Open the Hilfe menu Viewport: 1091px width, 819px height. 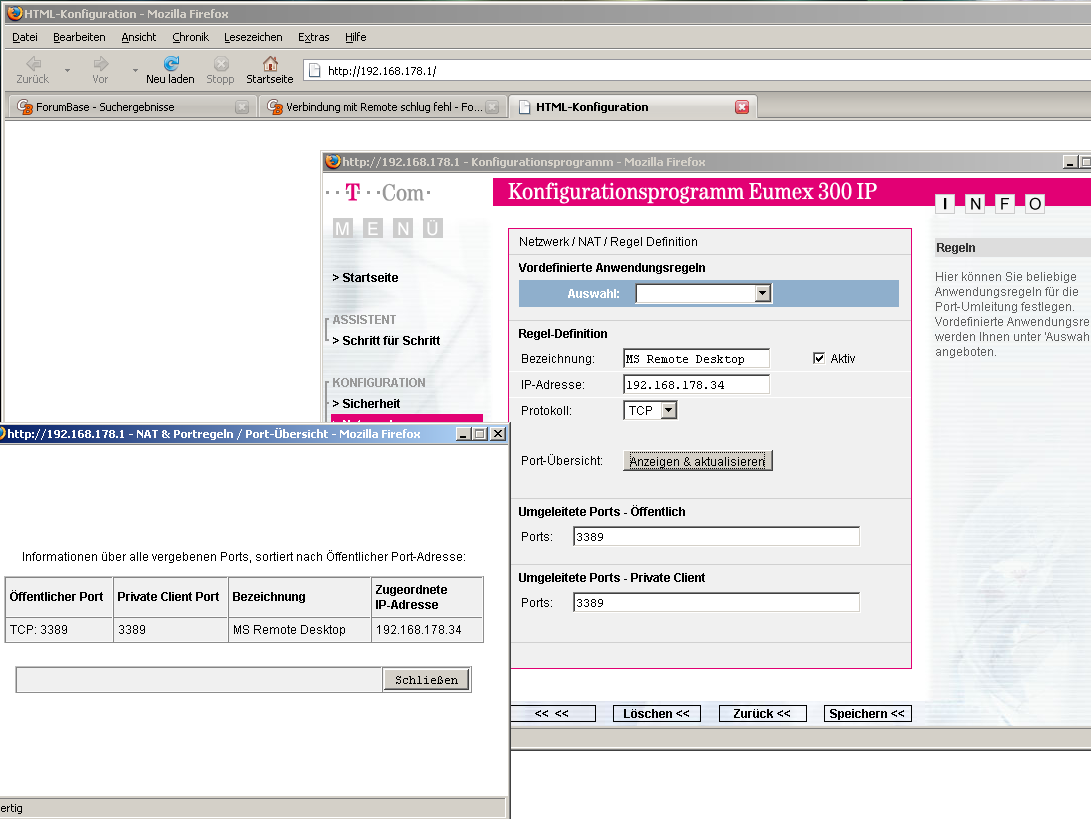click(x=356, y=37)
